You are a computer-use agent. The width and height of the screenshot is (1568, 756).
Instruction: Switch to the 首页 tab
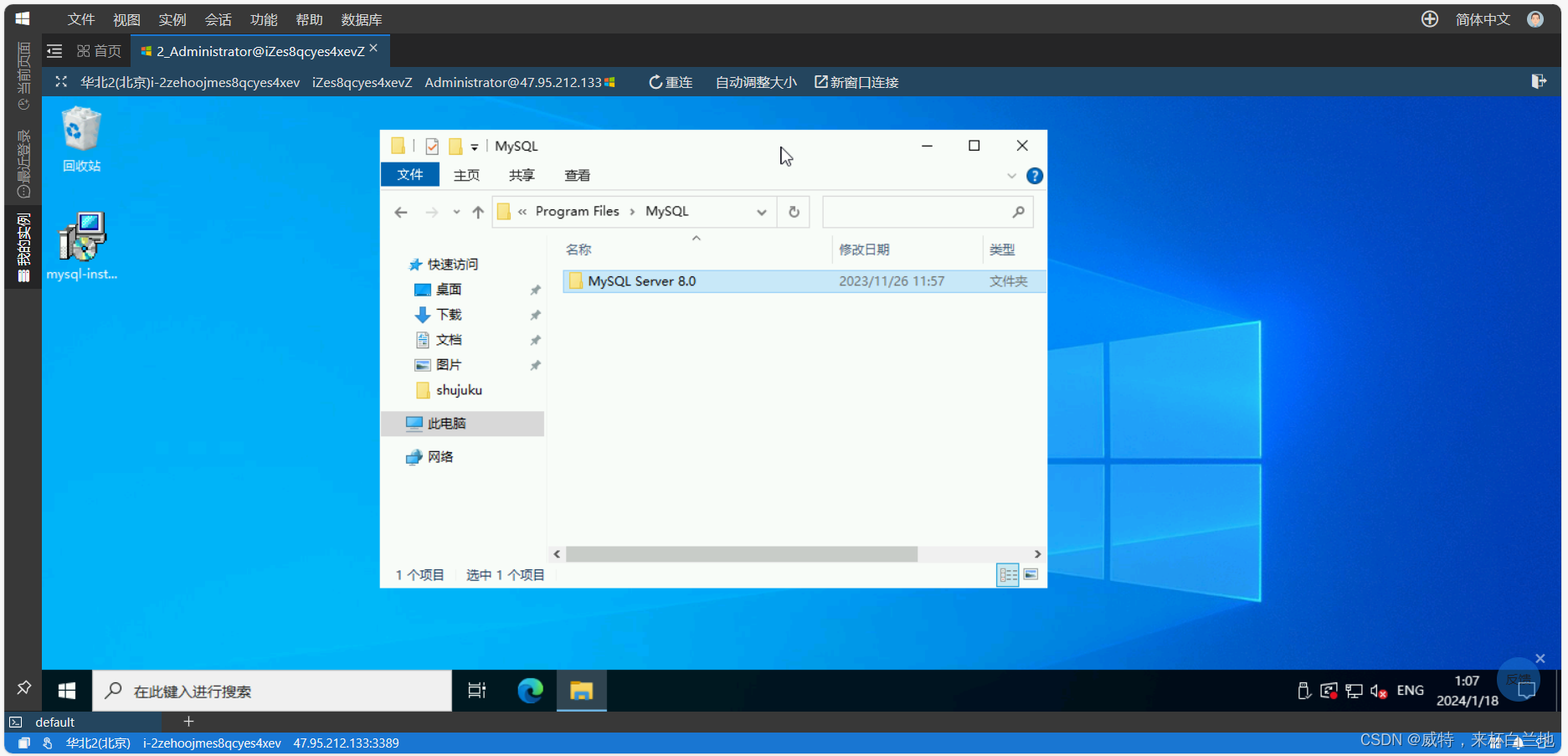99,51
